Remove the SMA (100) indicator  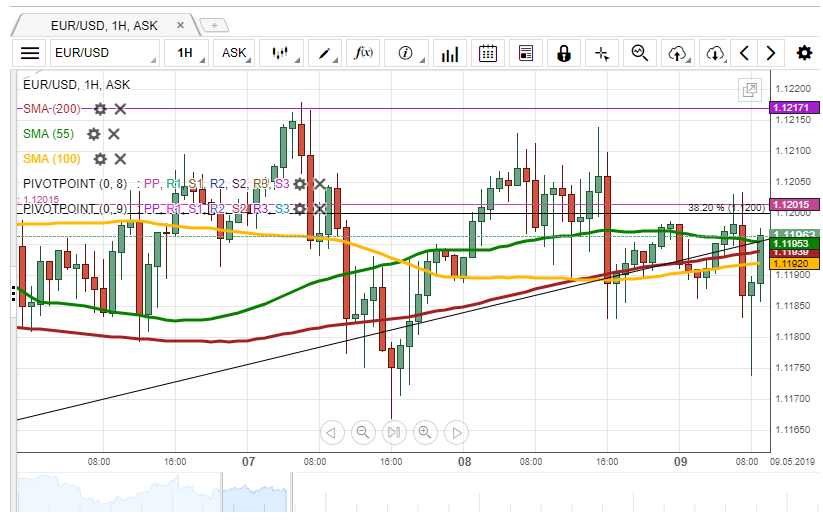coord(120,159)
